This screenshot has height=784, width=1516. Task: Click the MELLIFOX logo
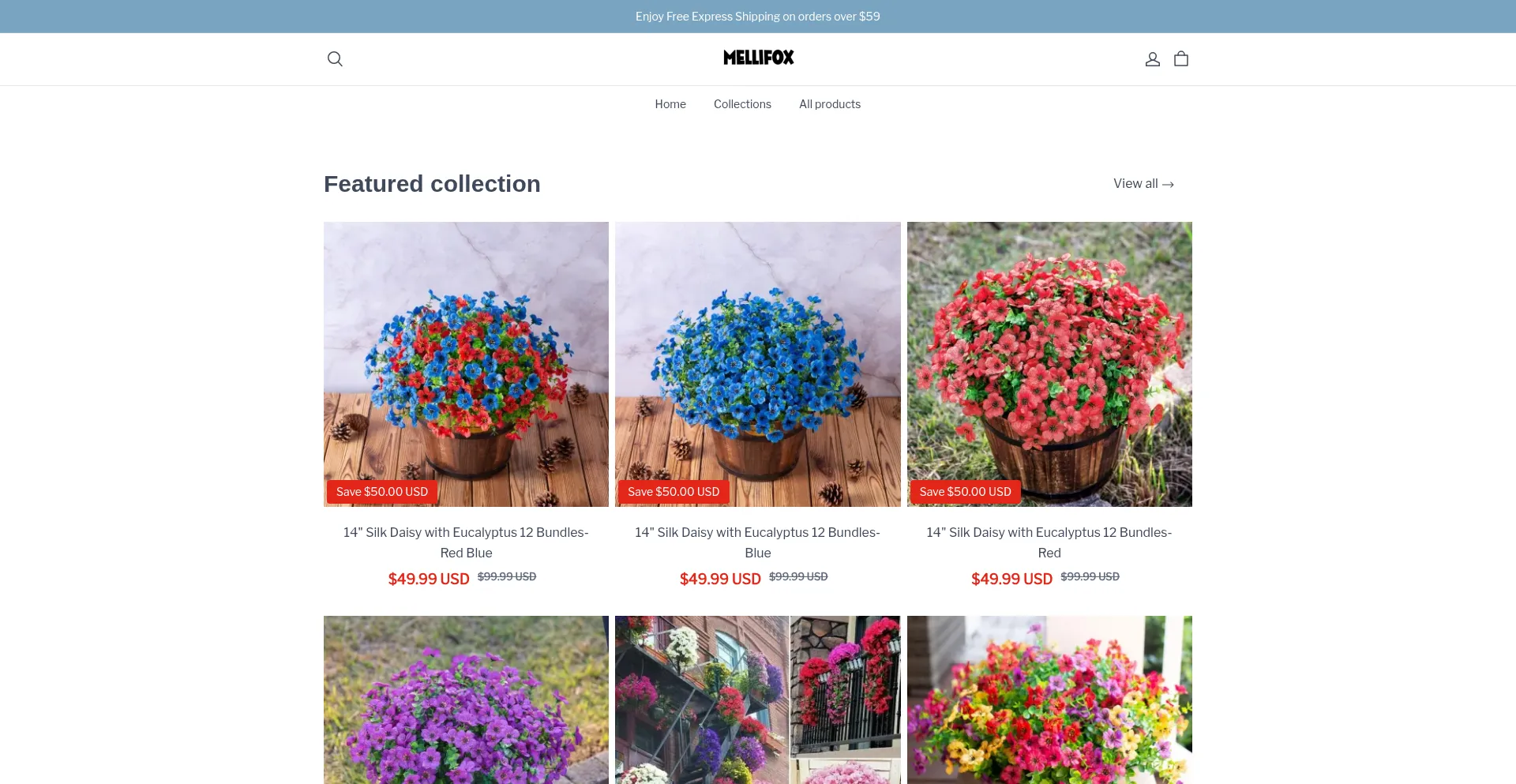[x=758, y=58]
